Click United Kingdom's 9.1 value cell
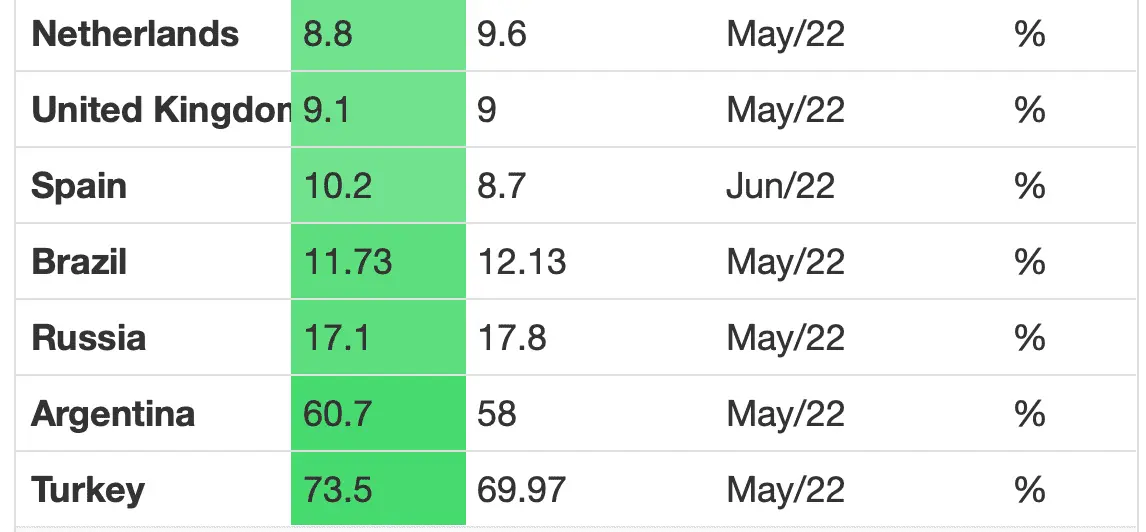Image resolution: width=1146 pixels, height=532 pixels. [x=377, y=110]
